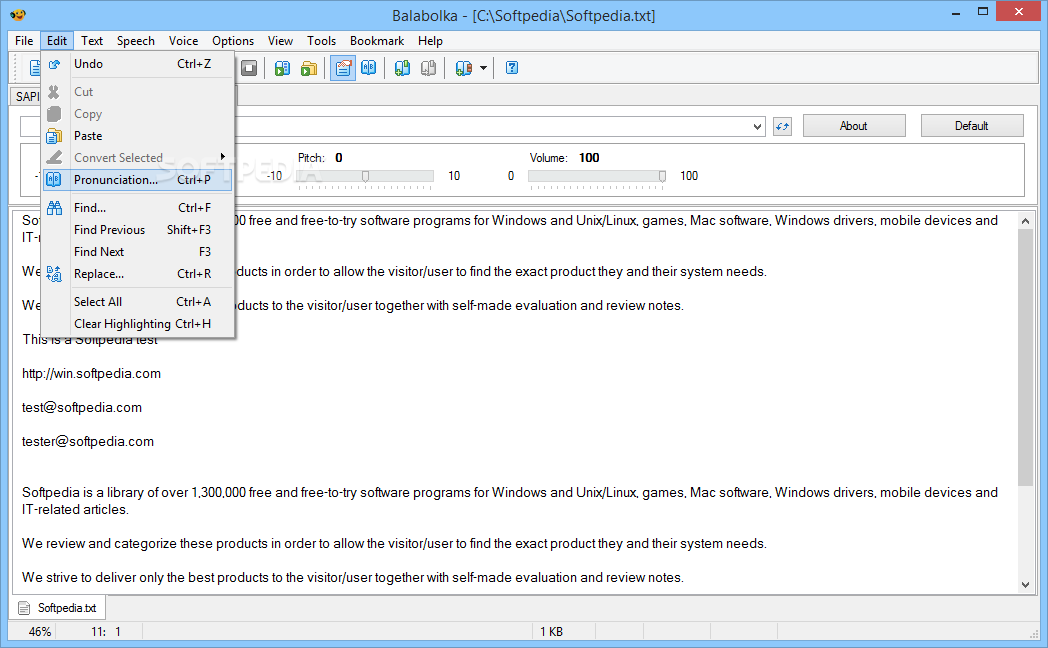The image size is (1048, 648).
Task: Click the green insert bookmark toolbar icon
Action: pyautogui.click(x=402, y=68)
